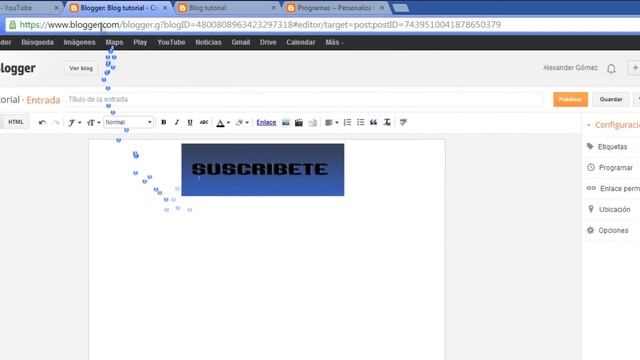Switch to the Blog tutorial browser tab
This screenshot has height=360, width=640.
pyautogui.click(x=227, y=8)
